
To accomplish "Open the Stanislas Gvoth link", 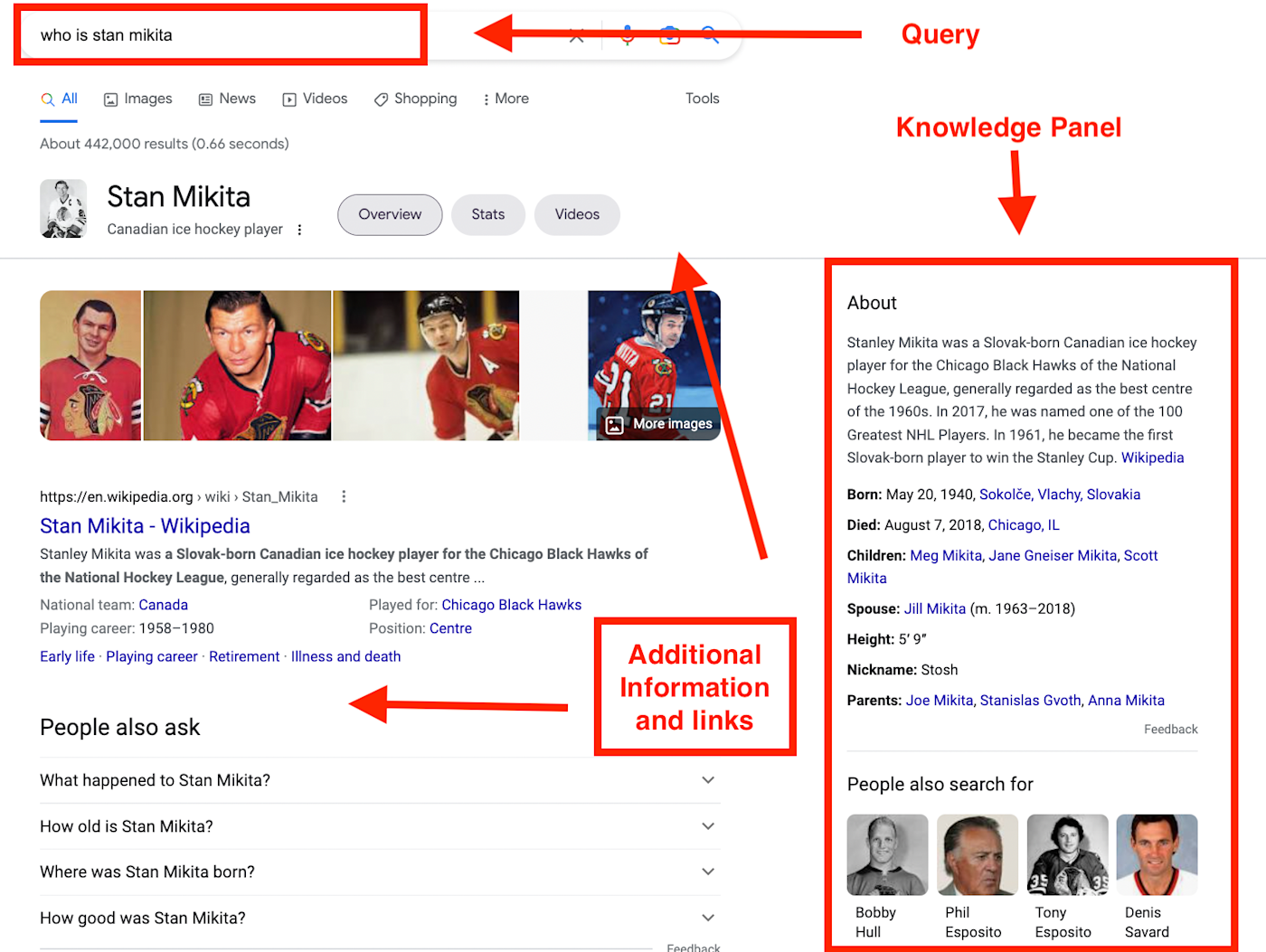I will pos(1031,701).
